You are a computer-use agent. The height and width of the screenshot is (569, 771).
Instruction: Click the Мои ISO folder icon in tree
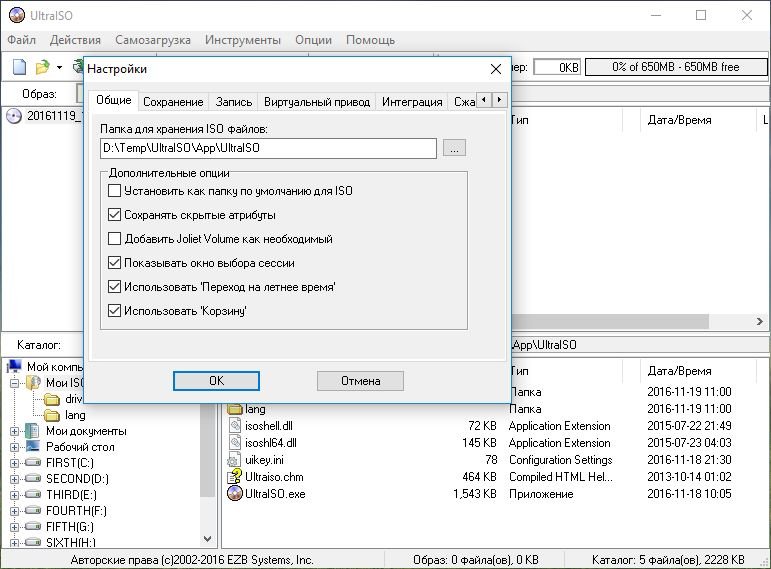(x=33, y=382)
